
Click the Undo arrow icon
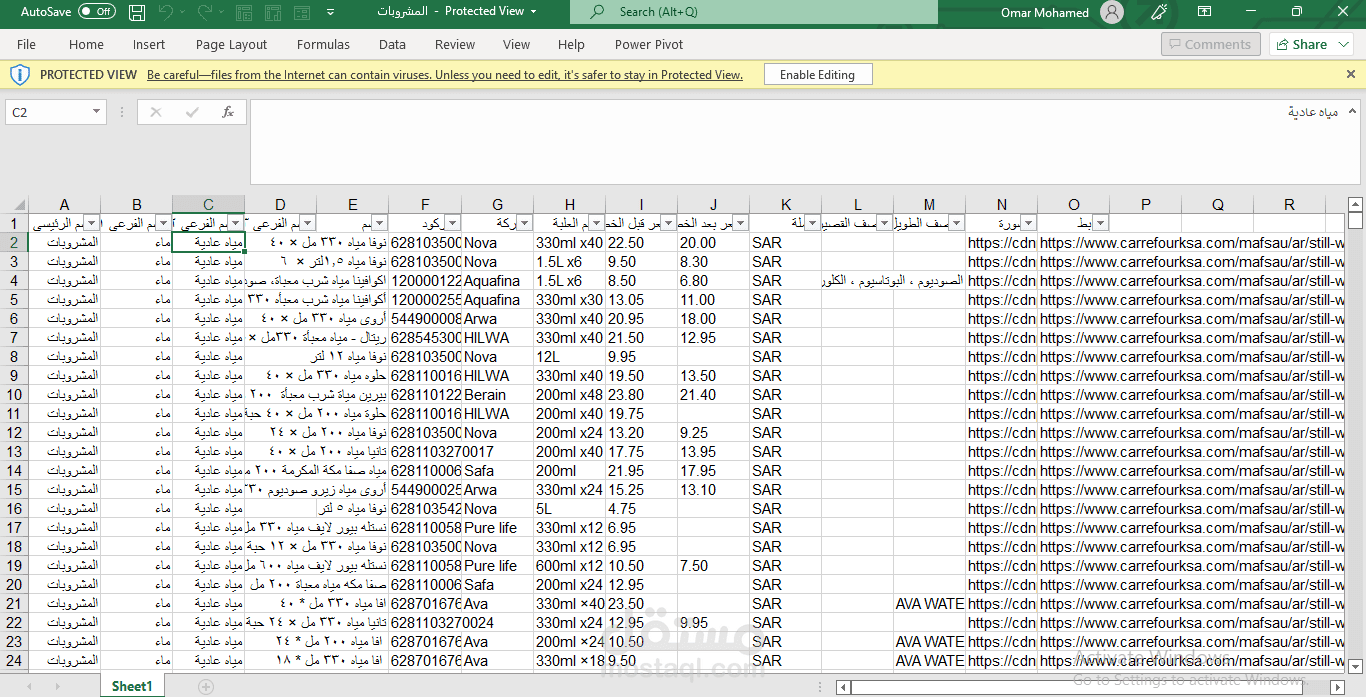[x=165, y=12]
